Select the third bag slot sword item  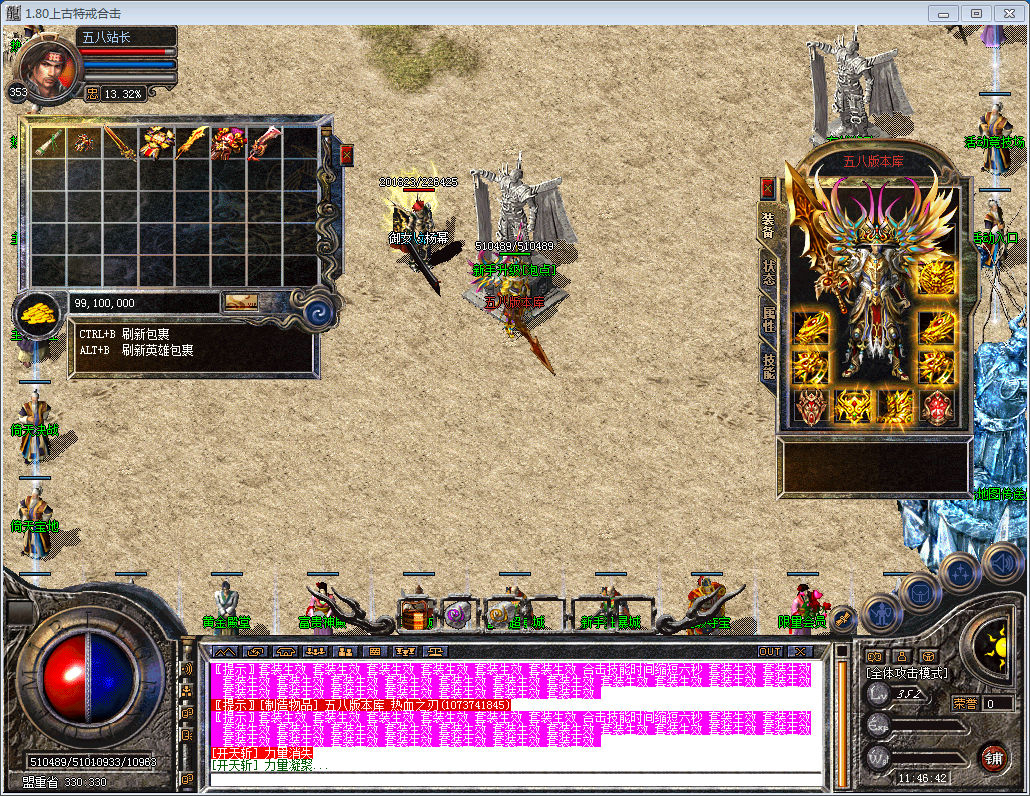(x=120, y=143)
